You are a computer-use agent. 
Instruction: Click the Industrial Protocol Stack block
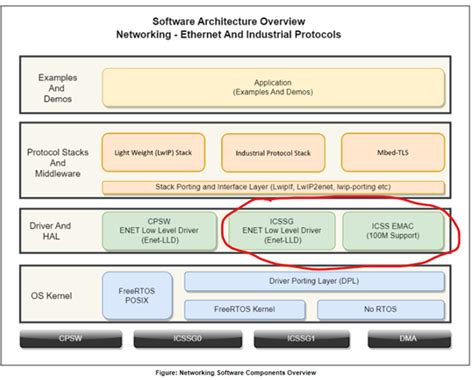coord(273,153)
